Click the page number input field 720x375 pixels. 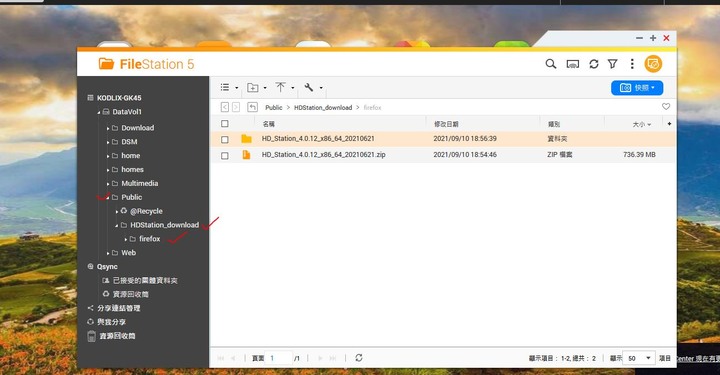[280, 358]
